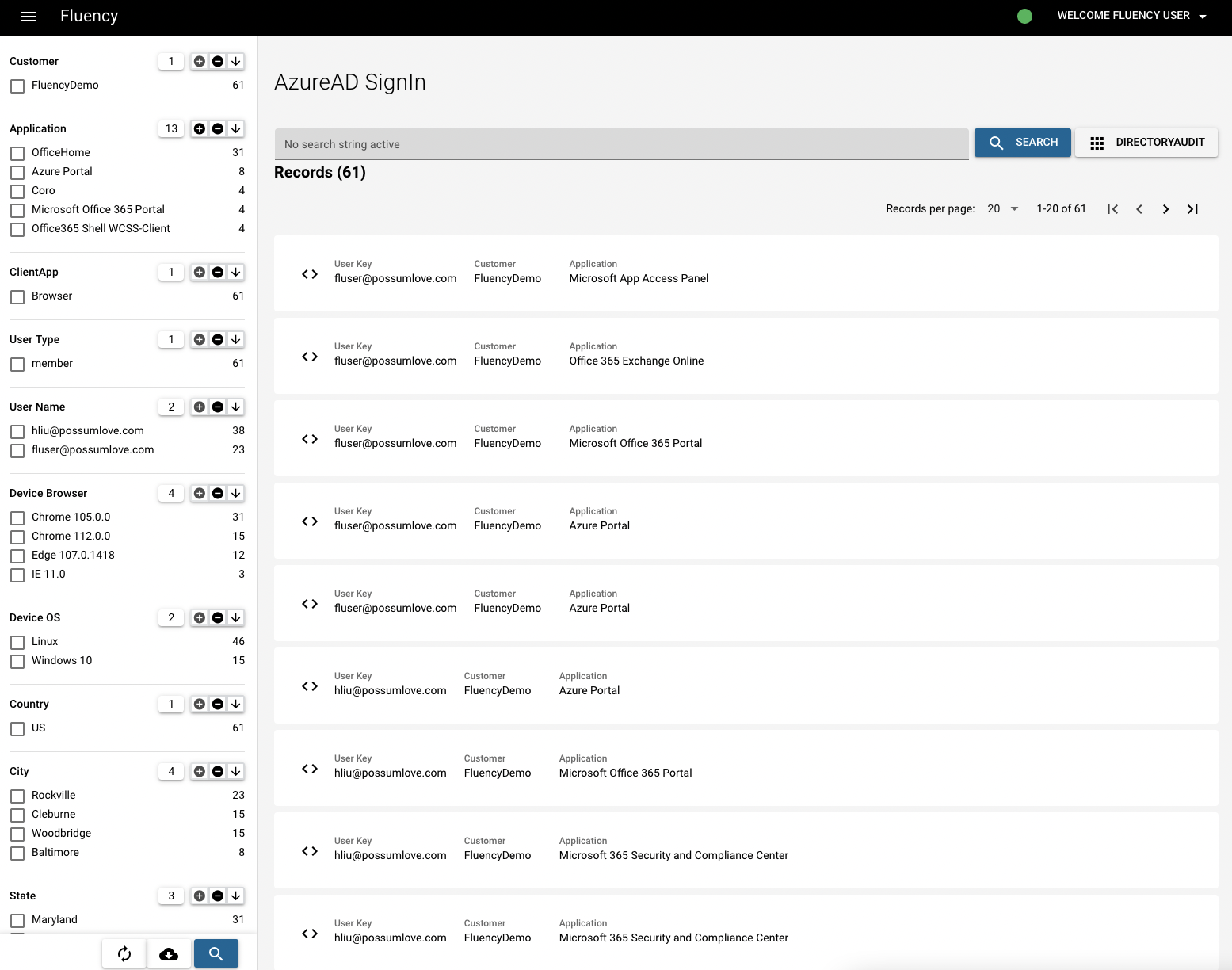Click the Fluency title in header
Screen dimensions: 1232x970
pos(89,16)
